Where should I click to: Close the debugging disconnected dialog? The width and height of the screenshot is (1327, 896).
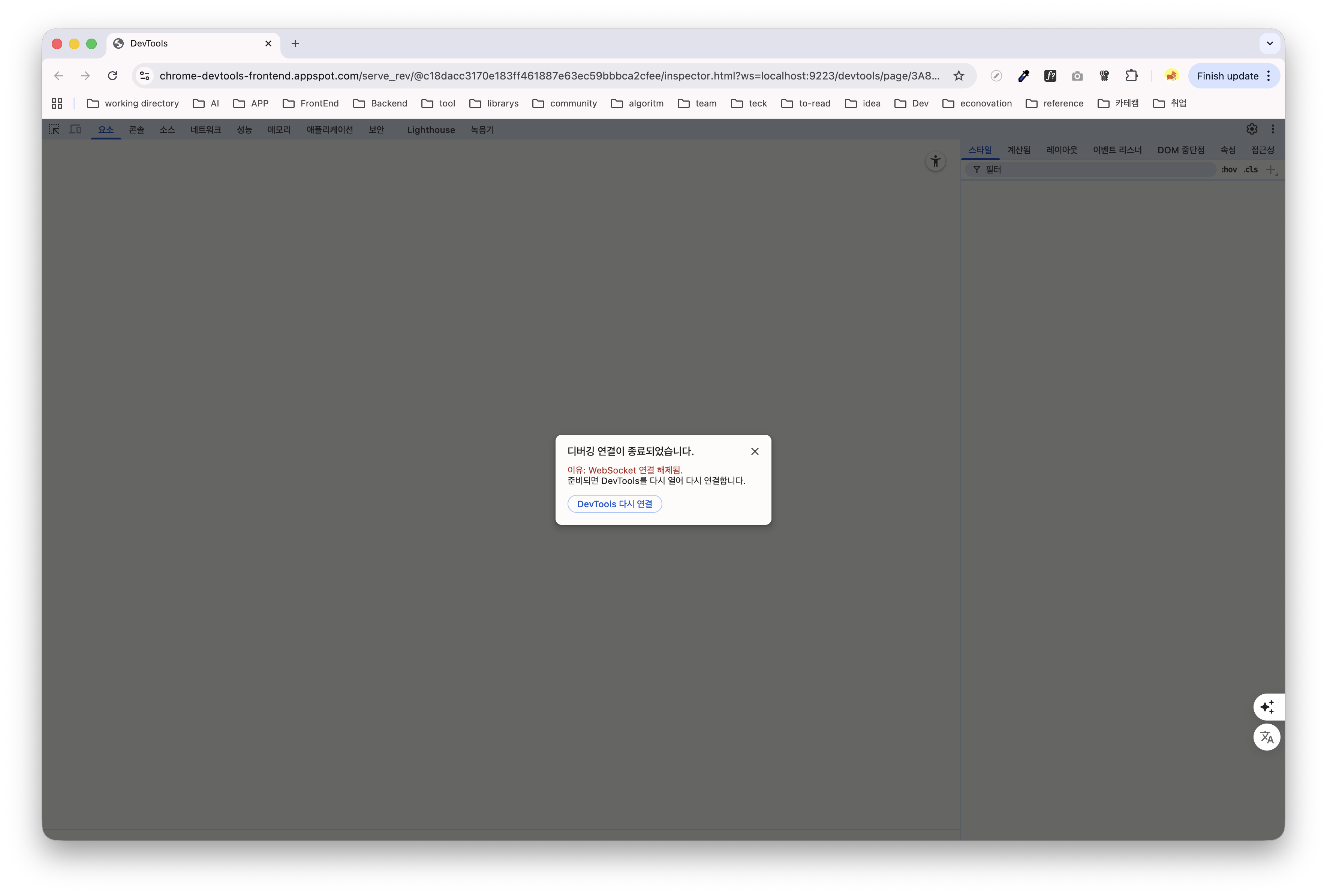(x=754, y=451)
